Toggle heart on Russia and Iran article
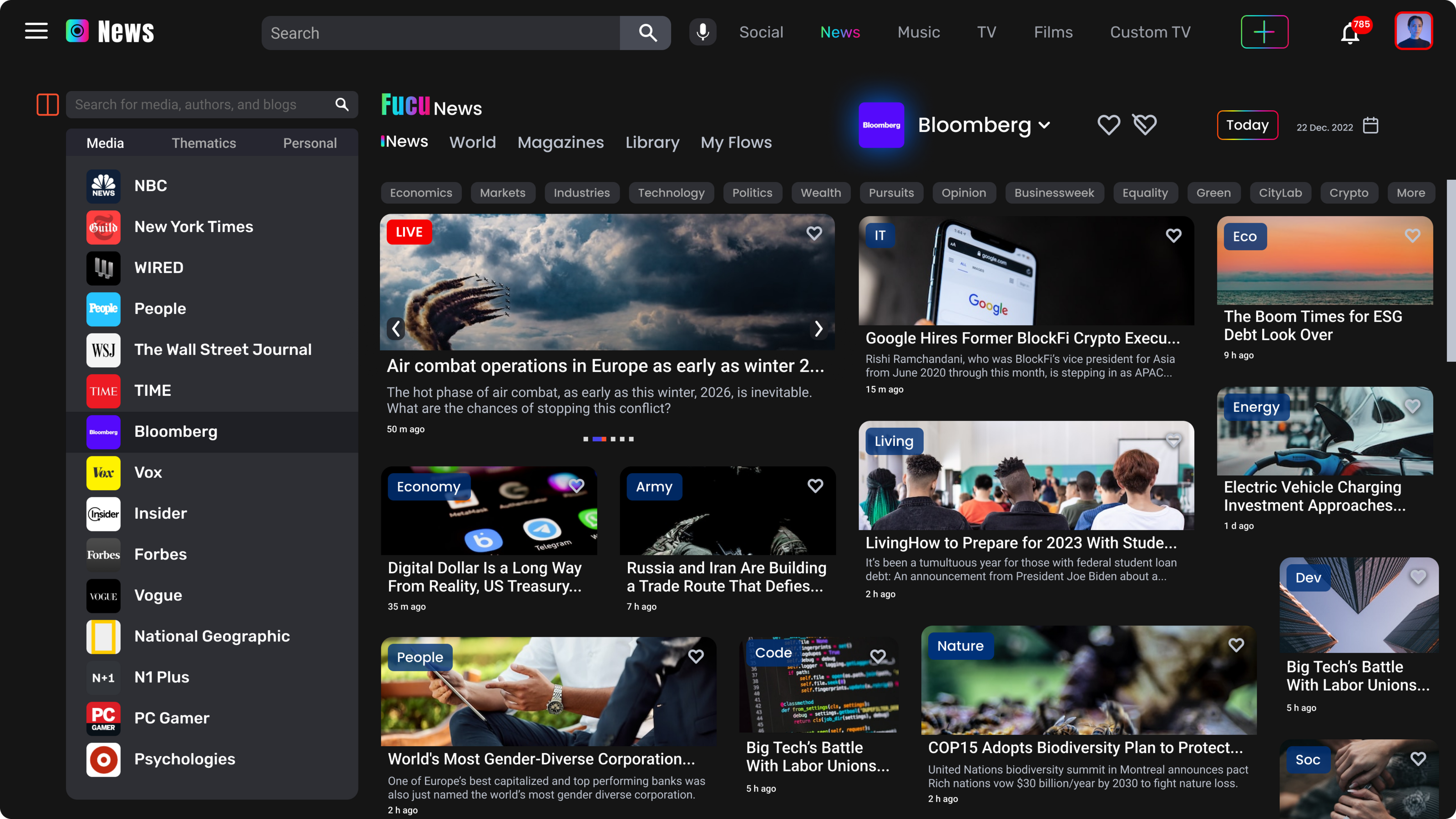Image resolution: width=1456 pixels, height=819 pixels. click(x=815, y=485)
